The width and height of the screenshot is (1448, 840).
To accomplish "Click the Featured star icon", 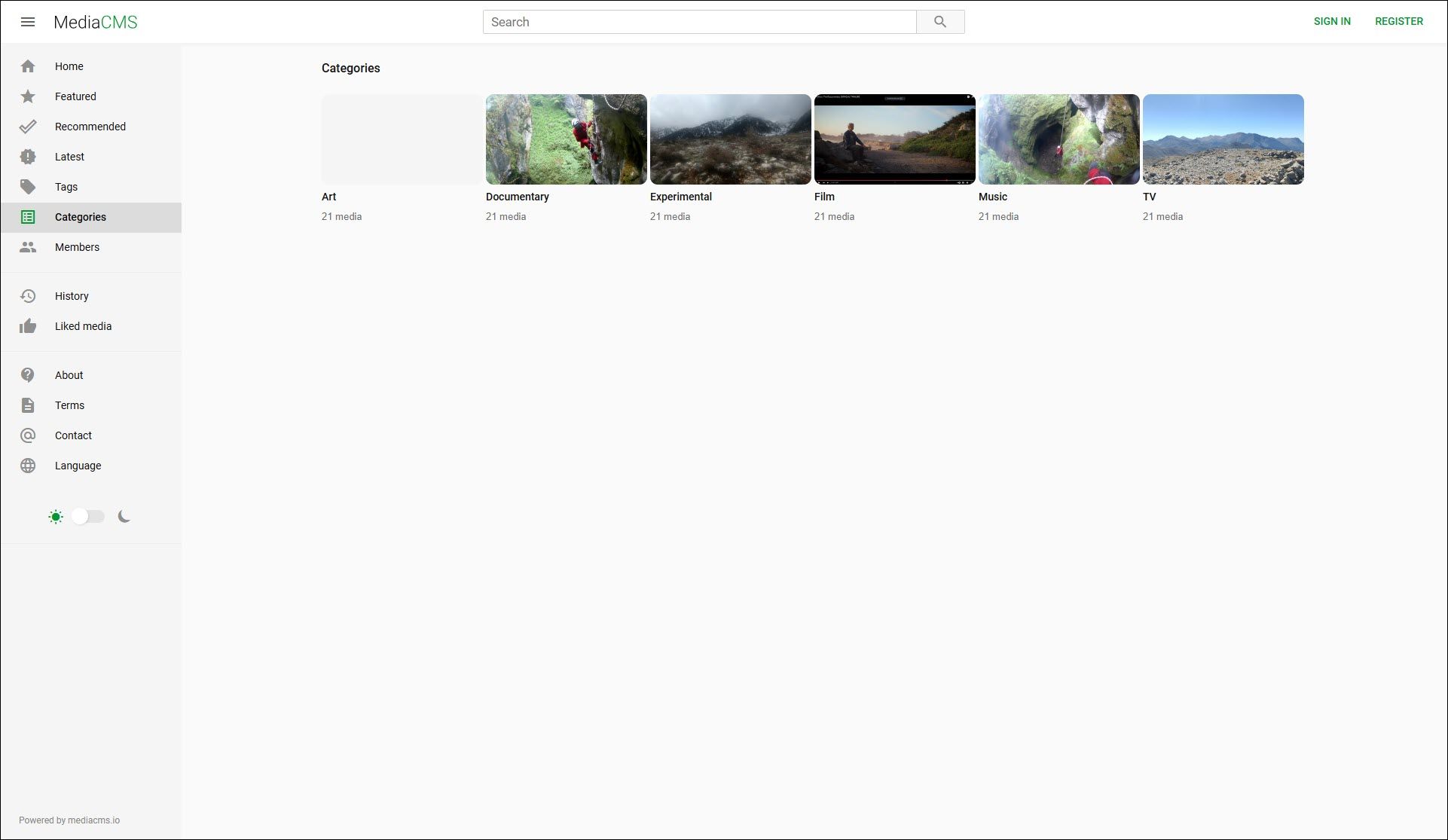I will pos(28,96).
